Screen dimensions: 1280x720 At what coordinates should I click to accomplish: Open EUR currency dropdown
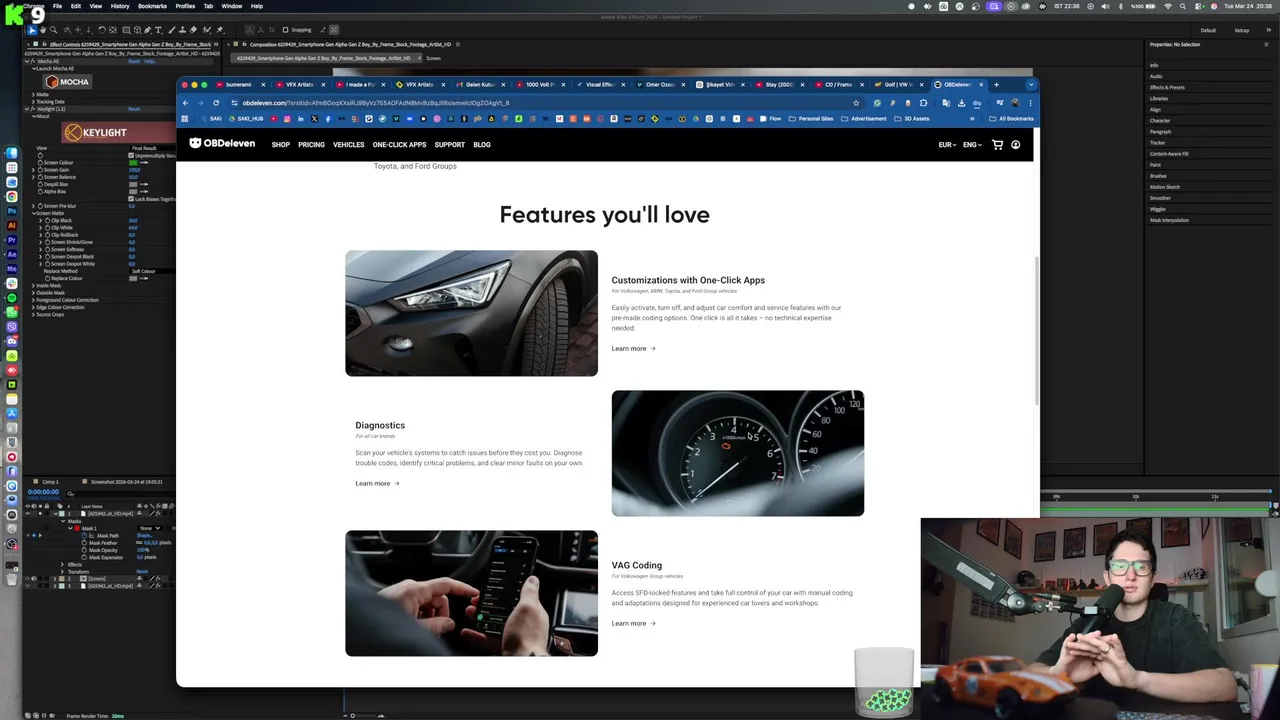946,145
